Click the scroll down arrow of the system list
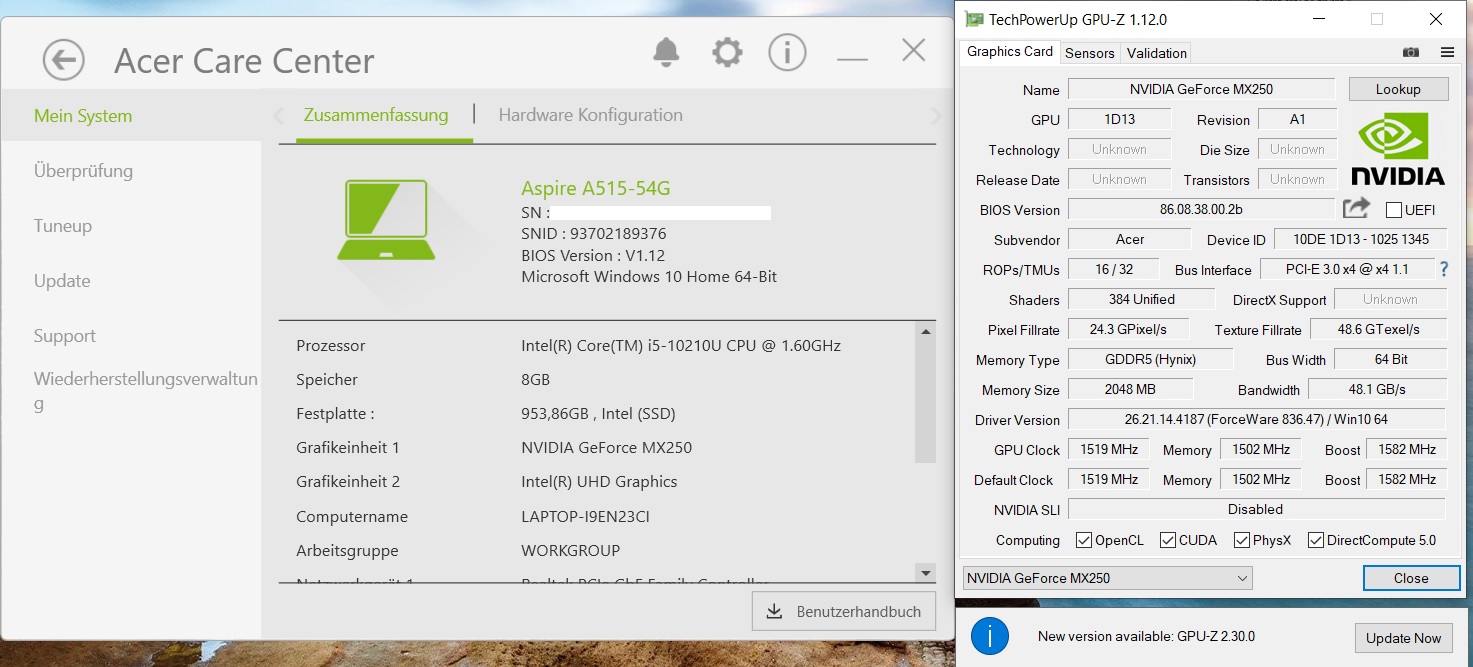 coord(926,573)
